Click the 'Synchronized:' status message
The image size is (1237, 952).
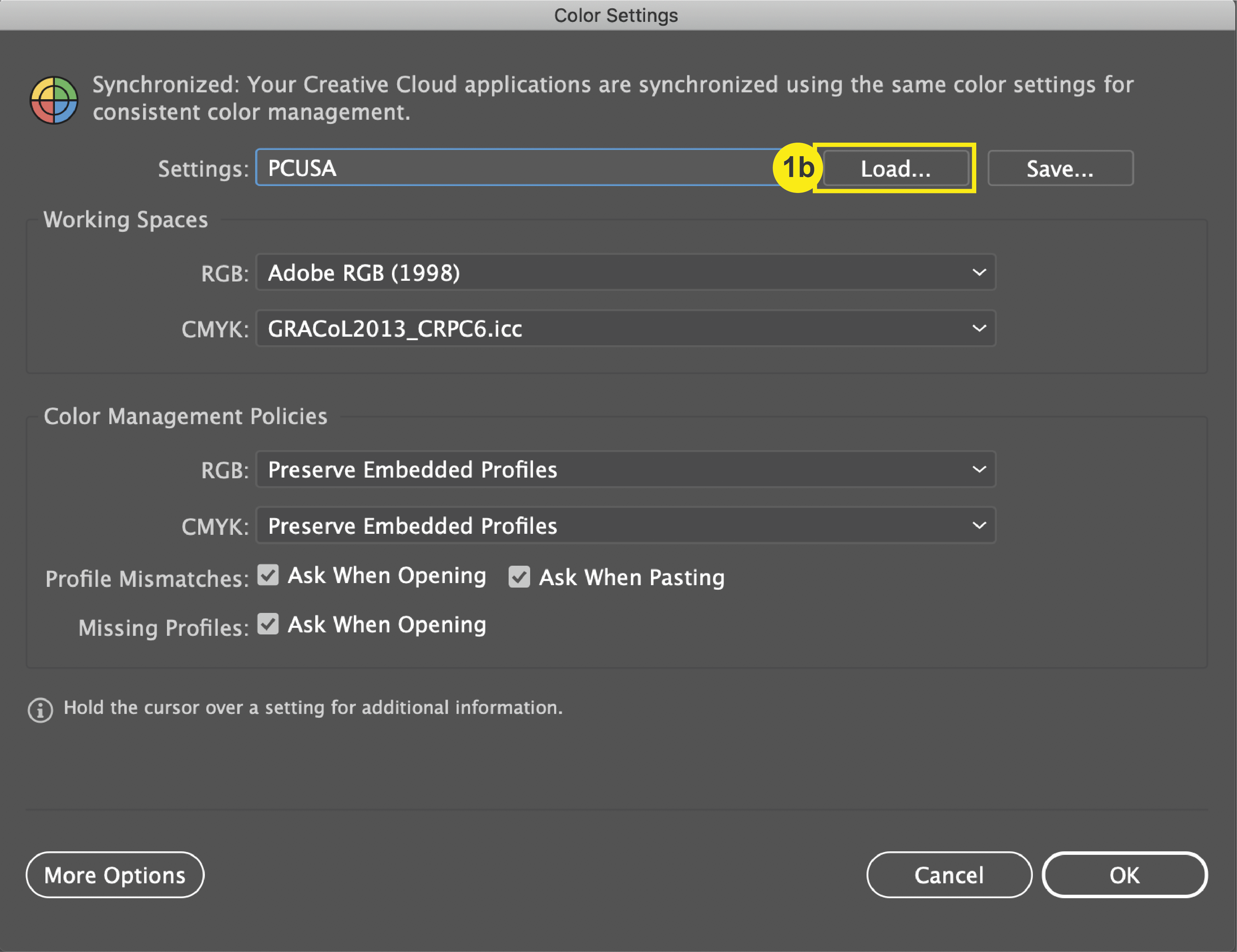point(613,98)
